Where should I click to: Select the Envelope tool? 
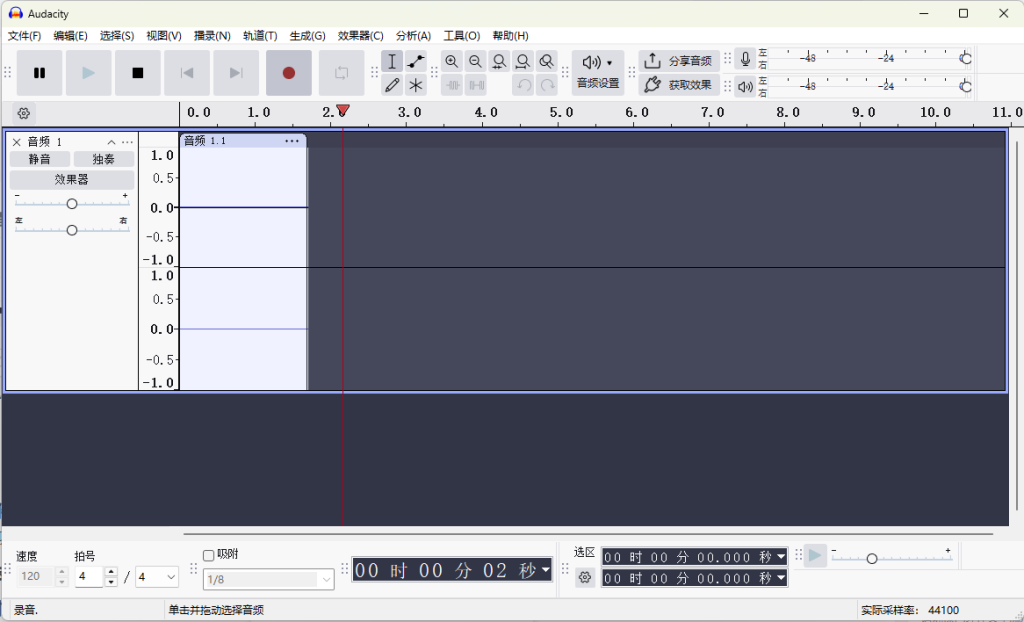(416, 62)
